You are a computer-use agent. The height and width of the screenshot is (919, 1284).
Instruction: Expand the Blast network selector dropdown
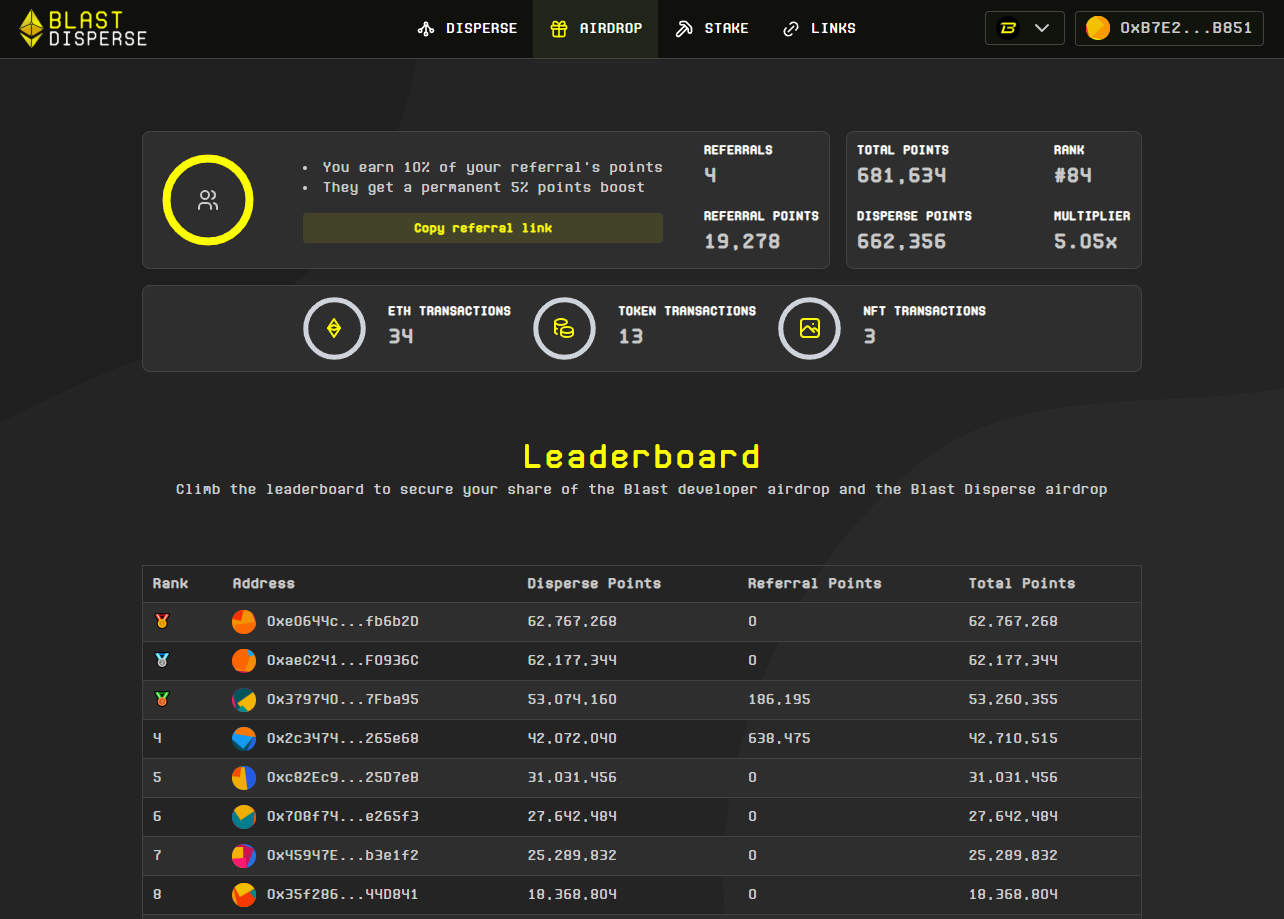point(1025,28)
